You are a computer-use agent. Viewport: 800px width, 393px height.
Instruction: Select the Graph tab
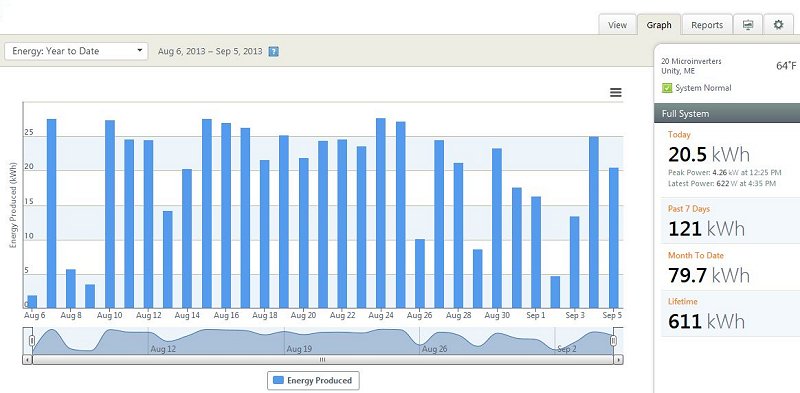point(659,25)
